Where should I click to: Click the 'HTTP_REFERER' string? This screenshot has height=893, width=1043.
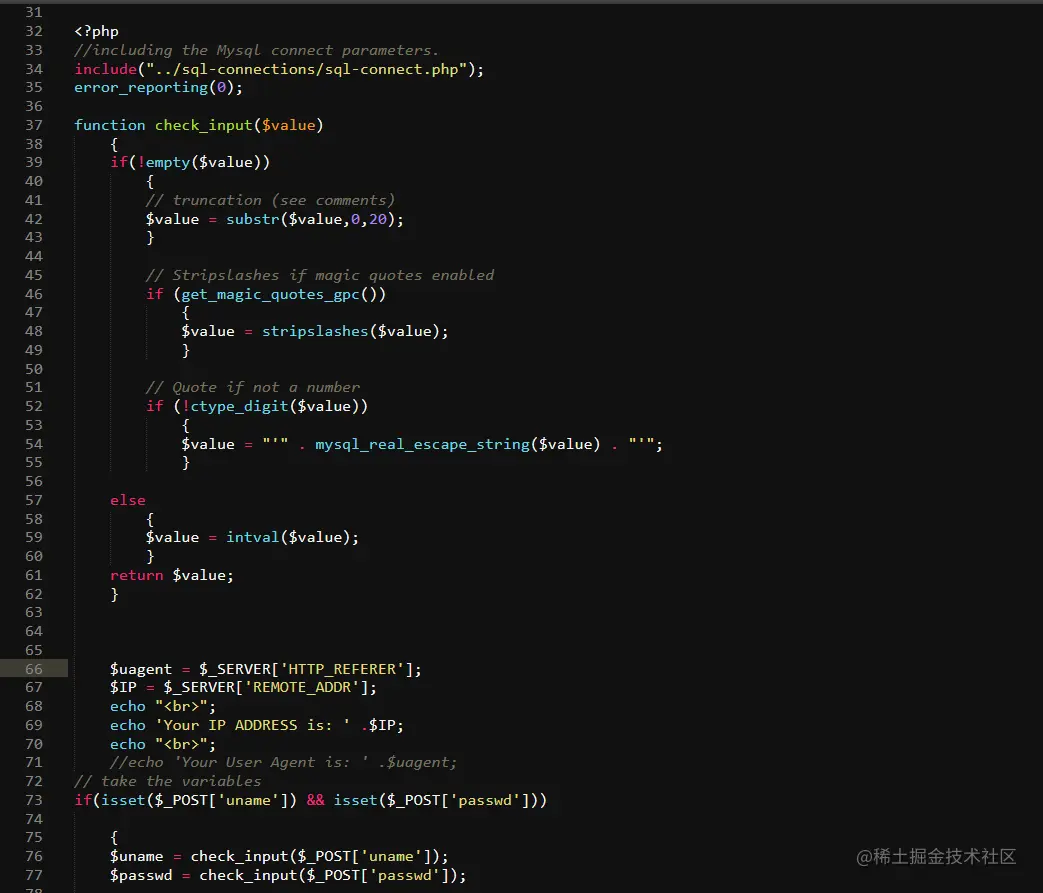click(x=342, y=669)
